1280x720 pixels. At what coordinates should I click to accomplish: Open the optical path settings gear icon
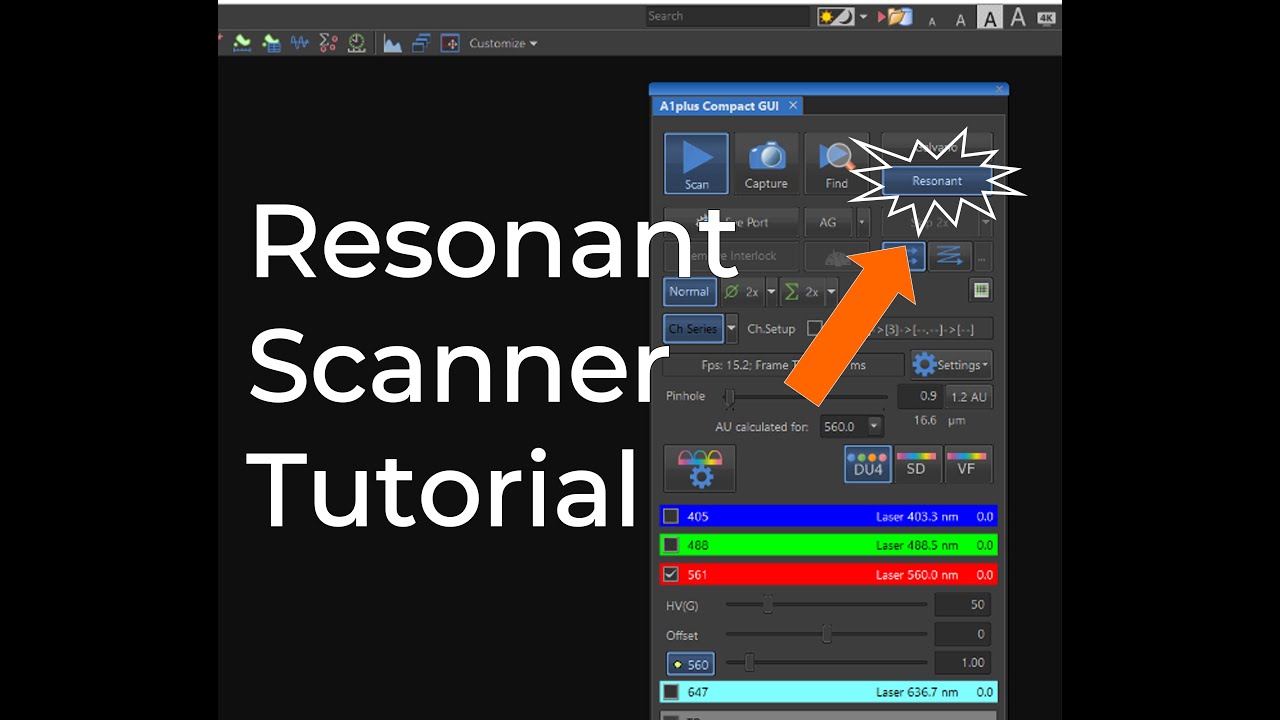coord(700,468)
